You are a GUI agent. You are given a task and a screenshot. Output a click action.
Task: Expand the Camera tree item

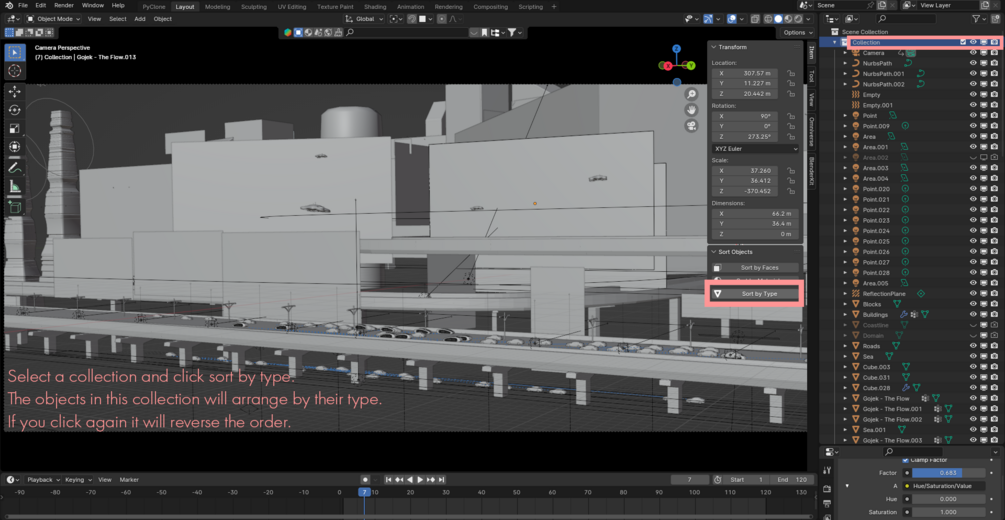coord(845,53)
